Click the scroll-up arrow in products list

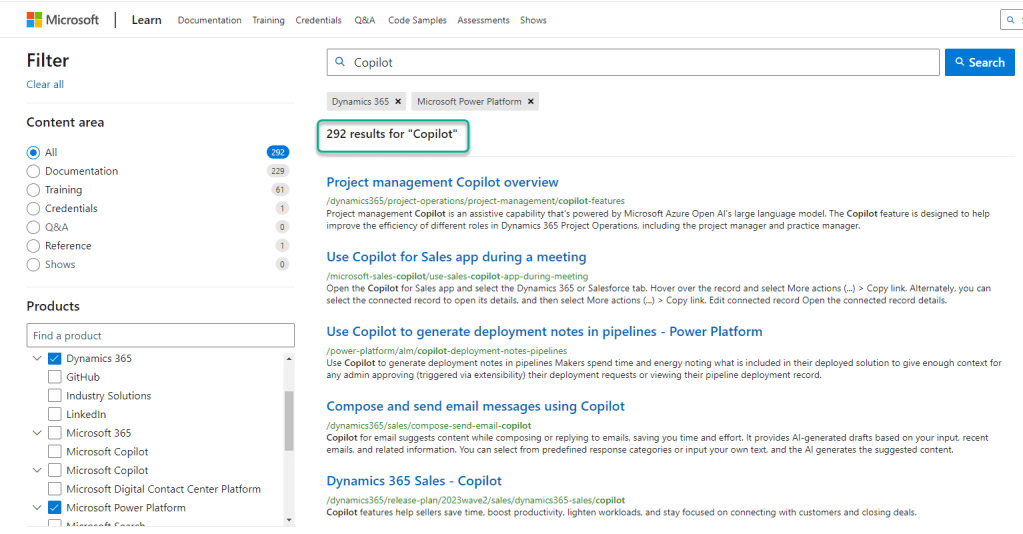pyautogui.click(x=289, y=358)
